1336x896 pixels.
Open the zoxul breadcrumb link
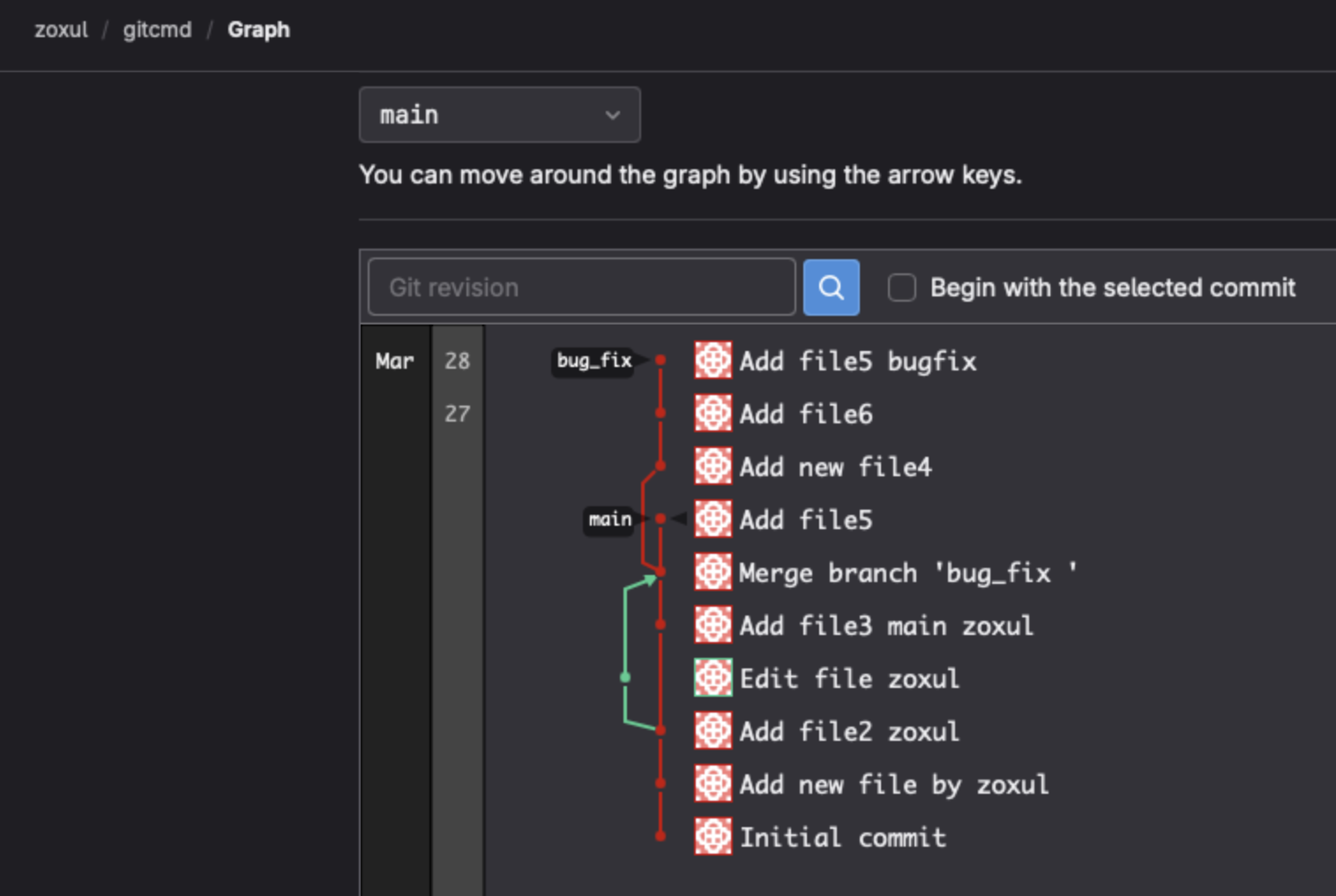(61, 30)
